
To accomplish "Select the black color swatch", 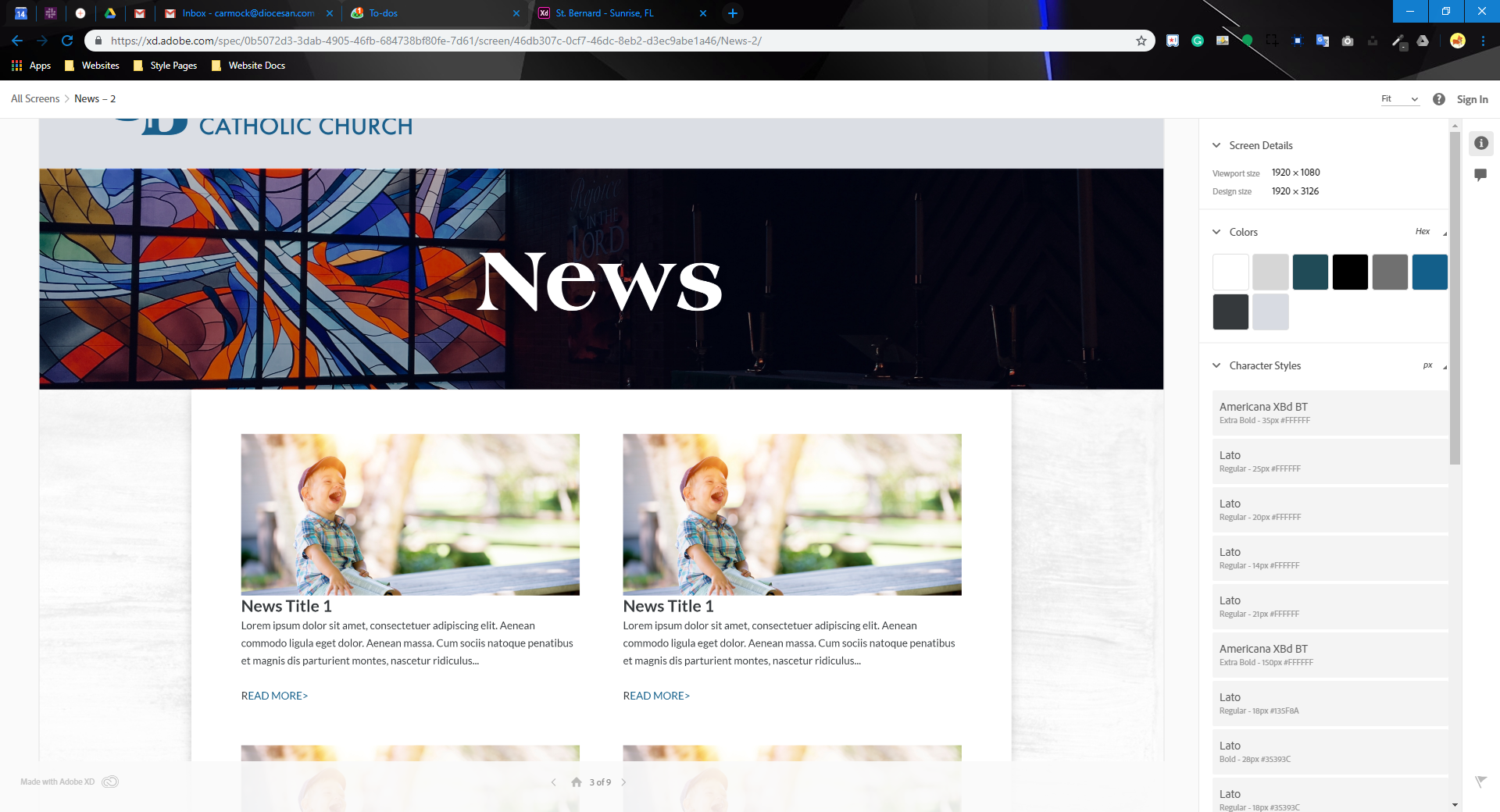I will 1349,272.
